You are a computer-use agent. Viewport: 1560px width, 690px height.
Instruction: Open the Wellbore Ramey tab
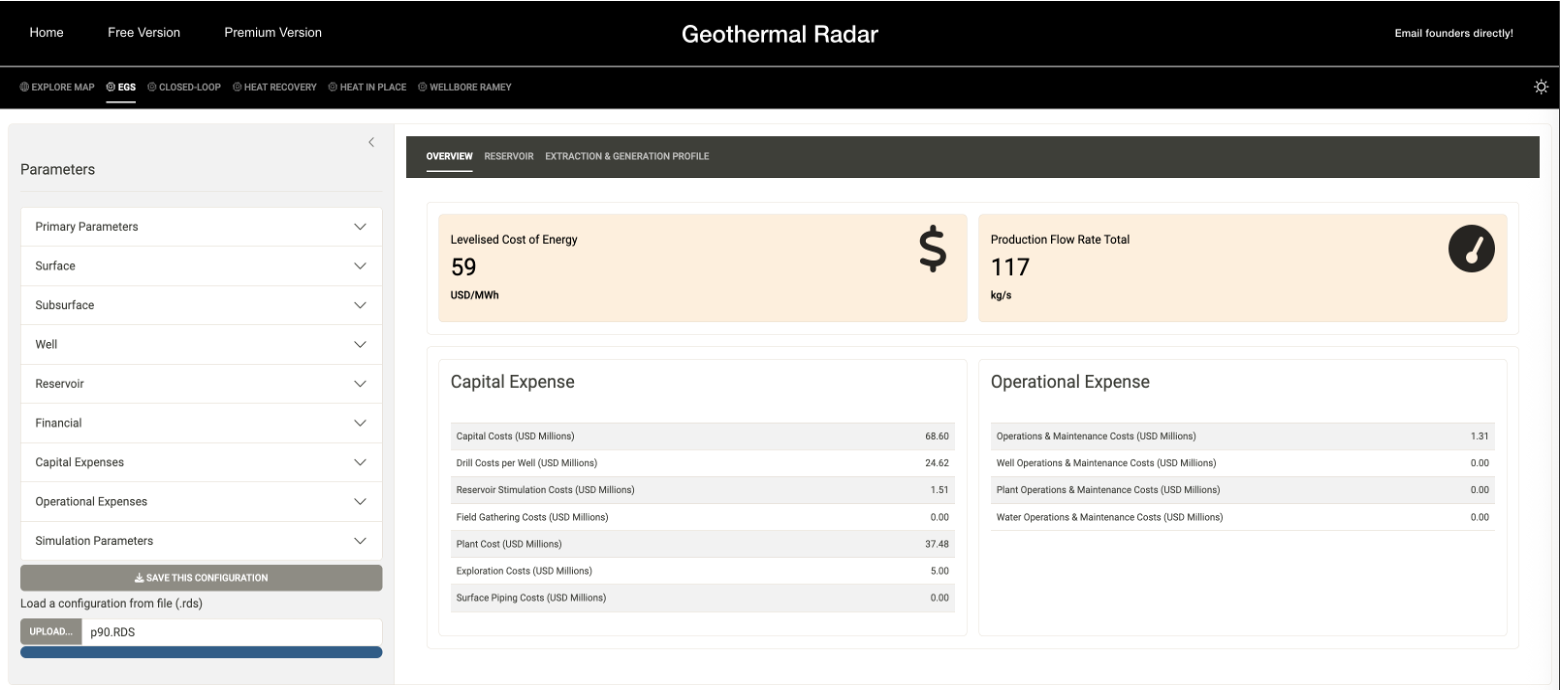[x=464, y=87]
